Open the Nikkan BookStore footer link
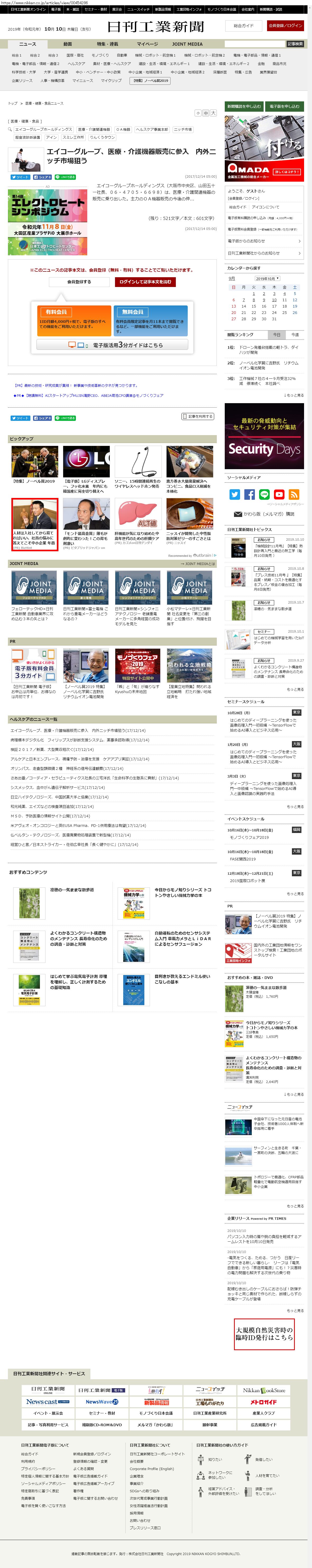 tap(264, 1390)
